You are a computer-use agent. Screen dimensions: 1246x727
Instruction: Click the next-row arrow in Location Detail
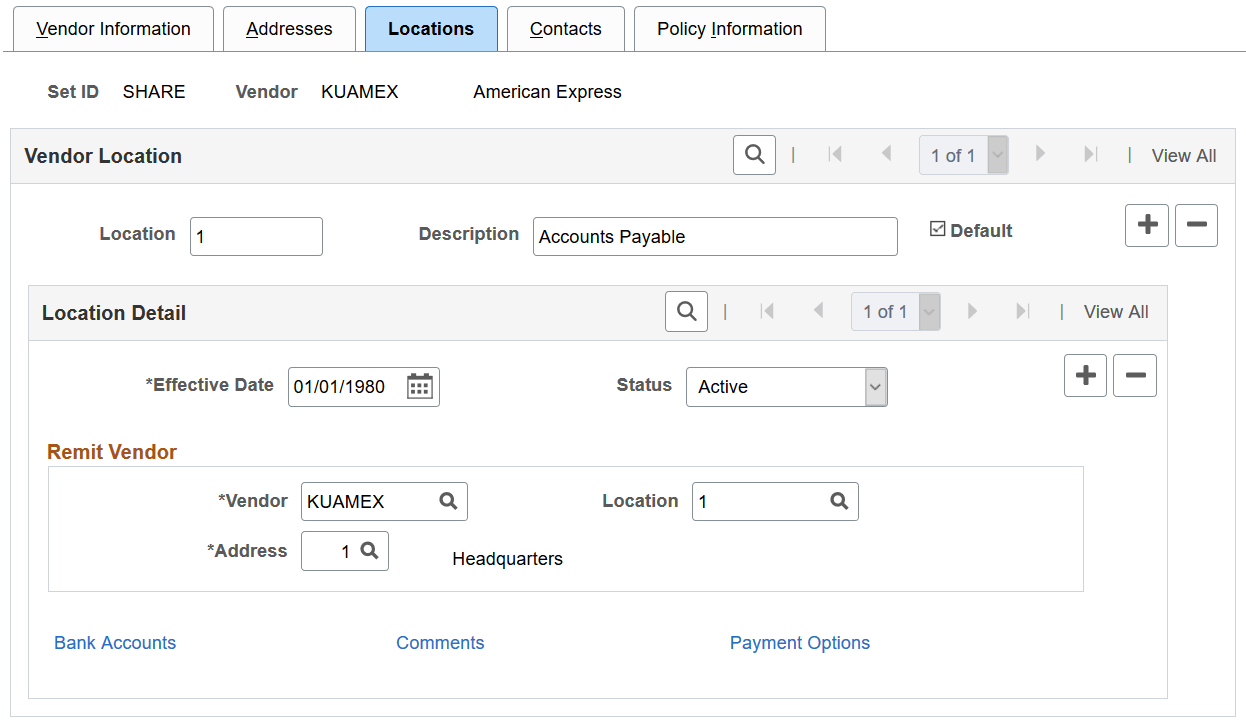point(972,311)
